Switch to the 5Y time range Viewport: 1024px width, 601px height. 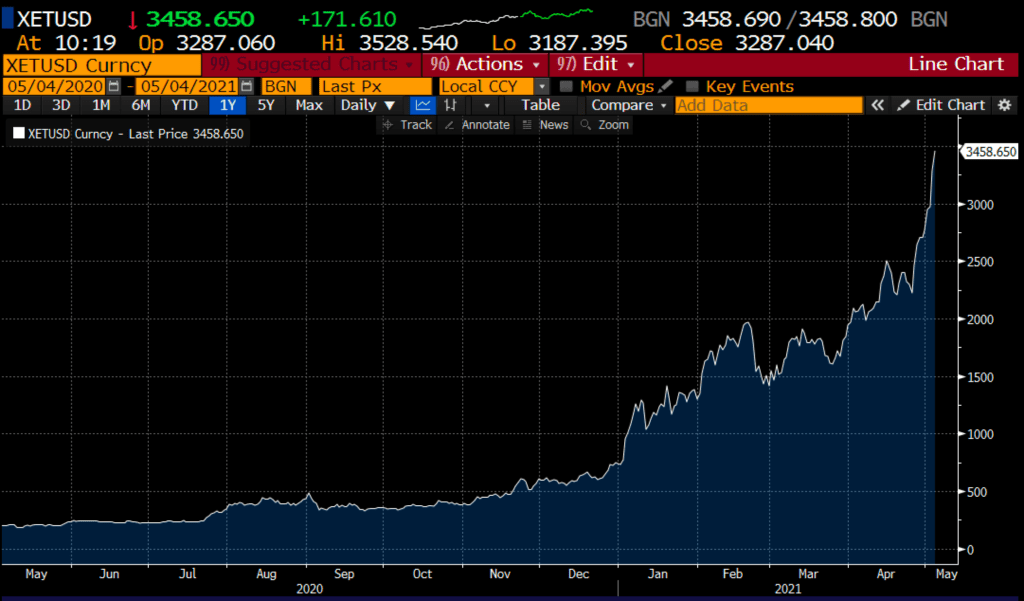(266, 105)
